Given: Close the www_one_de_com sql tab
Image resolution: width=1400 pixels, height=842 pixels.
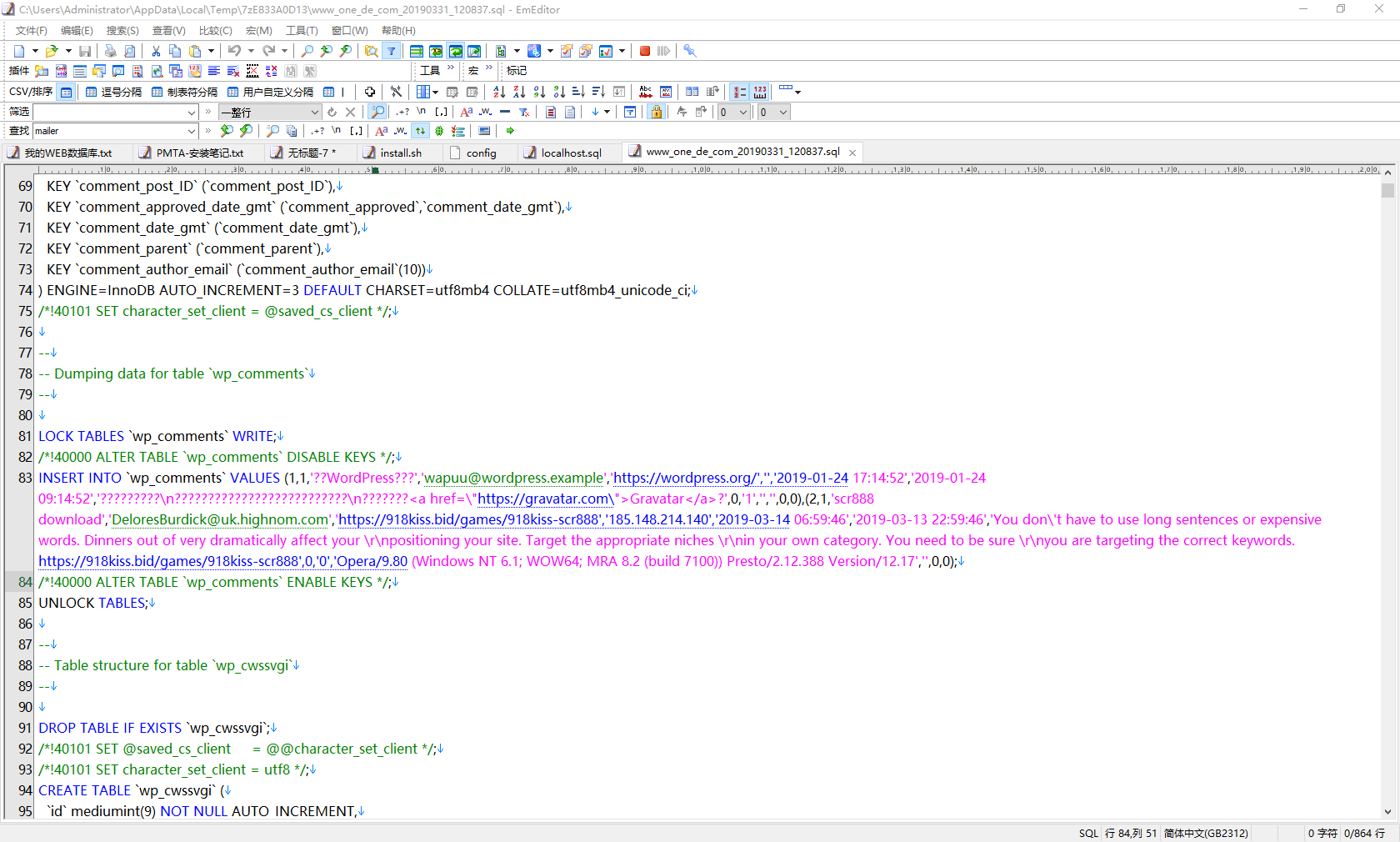Looking at the screenshot, I should point(852,153).
